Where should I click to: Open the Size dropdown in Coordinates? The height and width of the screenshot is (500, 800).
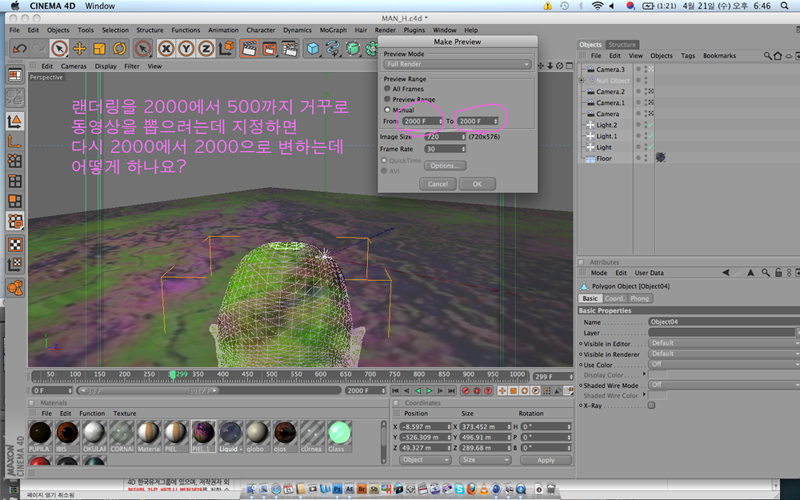click(x=484, y=460)
